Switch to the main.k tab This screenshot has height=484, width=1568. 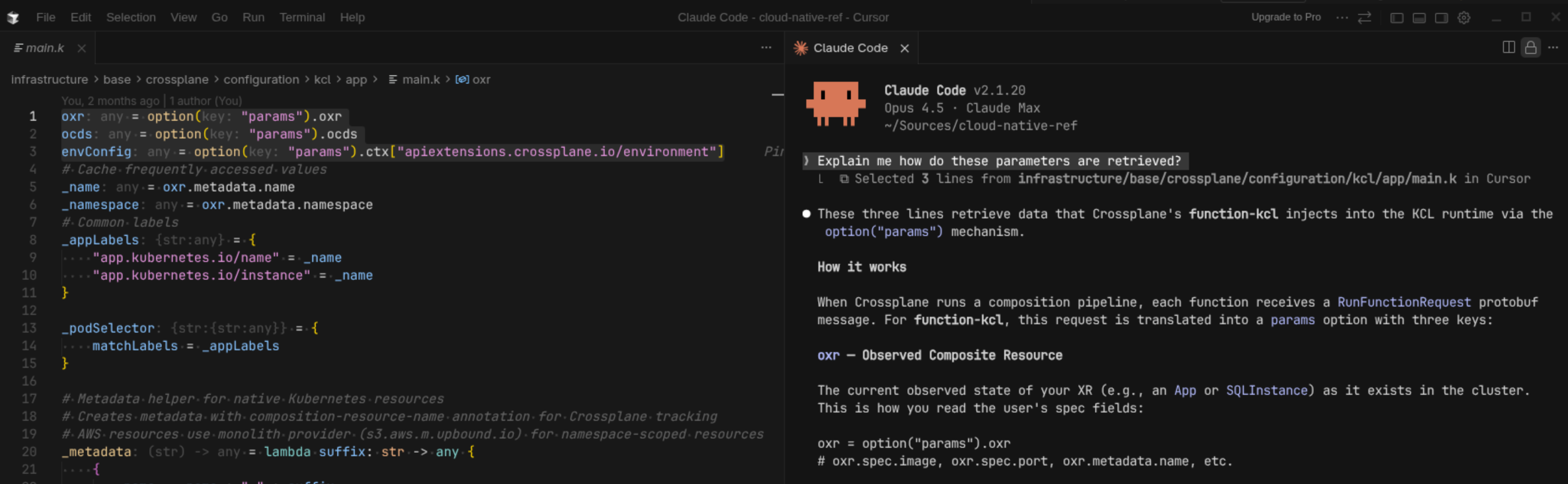click(x=43, y=47)
